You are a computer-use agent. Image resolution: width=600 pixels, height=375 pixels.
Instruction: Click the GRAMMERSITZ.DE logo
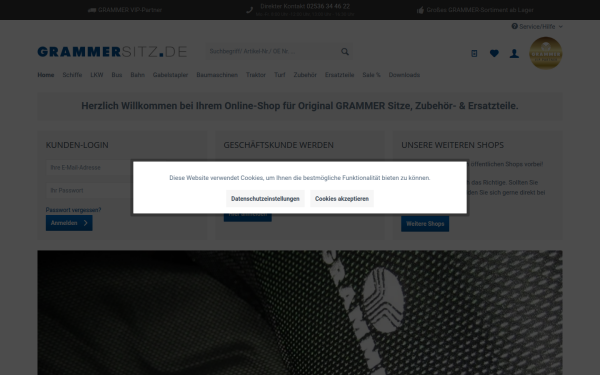pos(112,52)
